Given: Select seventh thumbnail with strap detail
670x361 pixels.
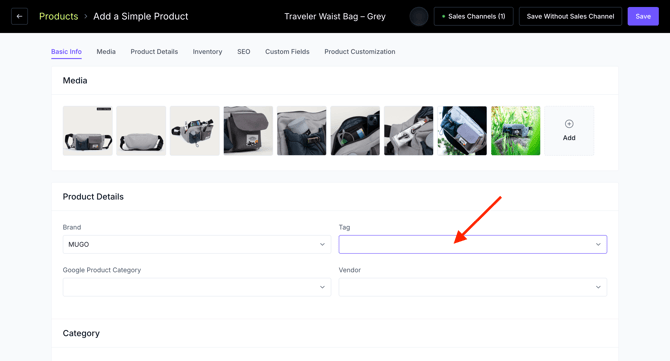Looking at the screenshot, I should click(408, 131).
